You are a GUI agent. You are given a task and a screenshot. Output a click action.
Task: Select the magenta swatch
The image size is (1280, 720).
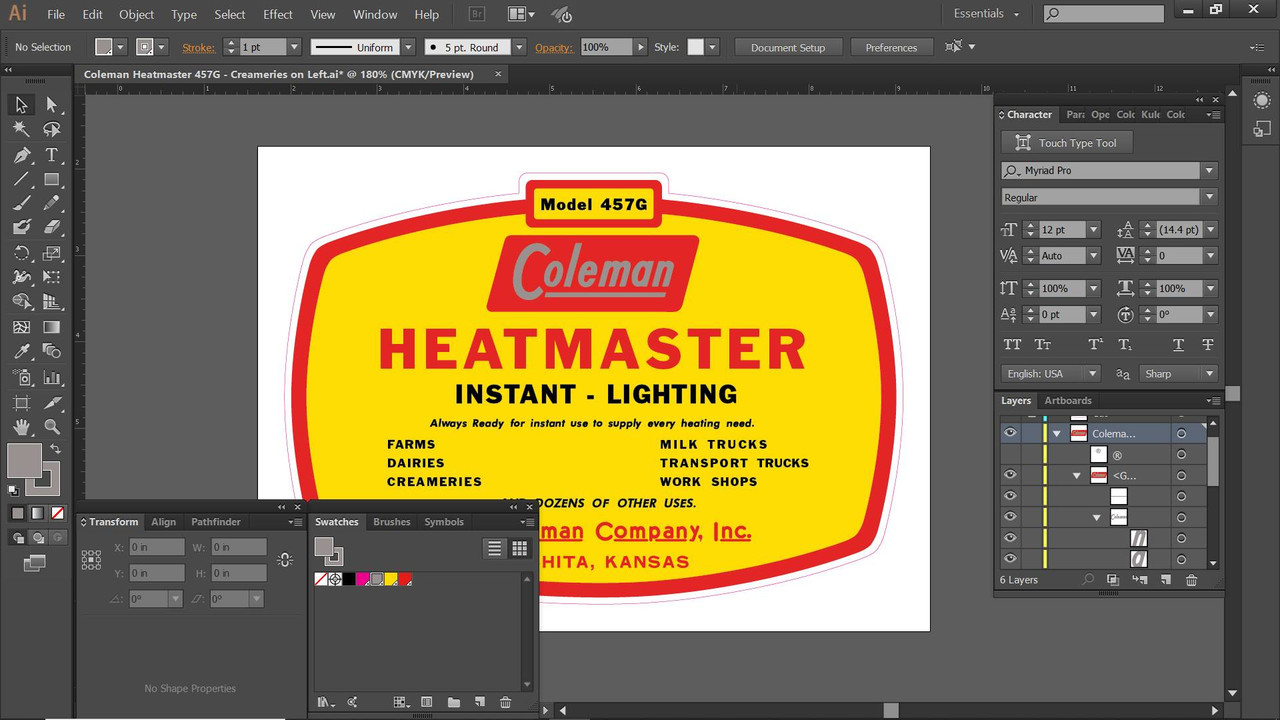363,579
